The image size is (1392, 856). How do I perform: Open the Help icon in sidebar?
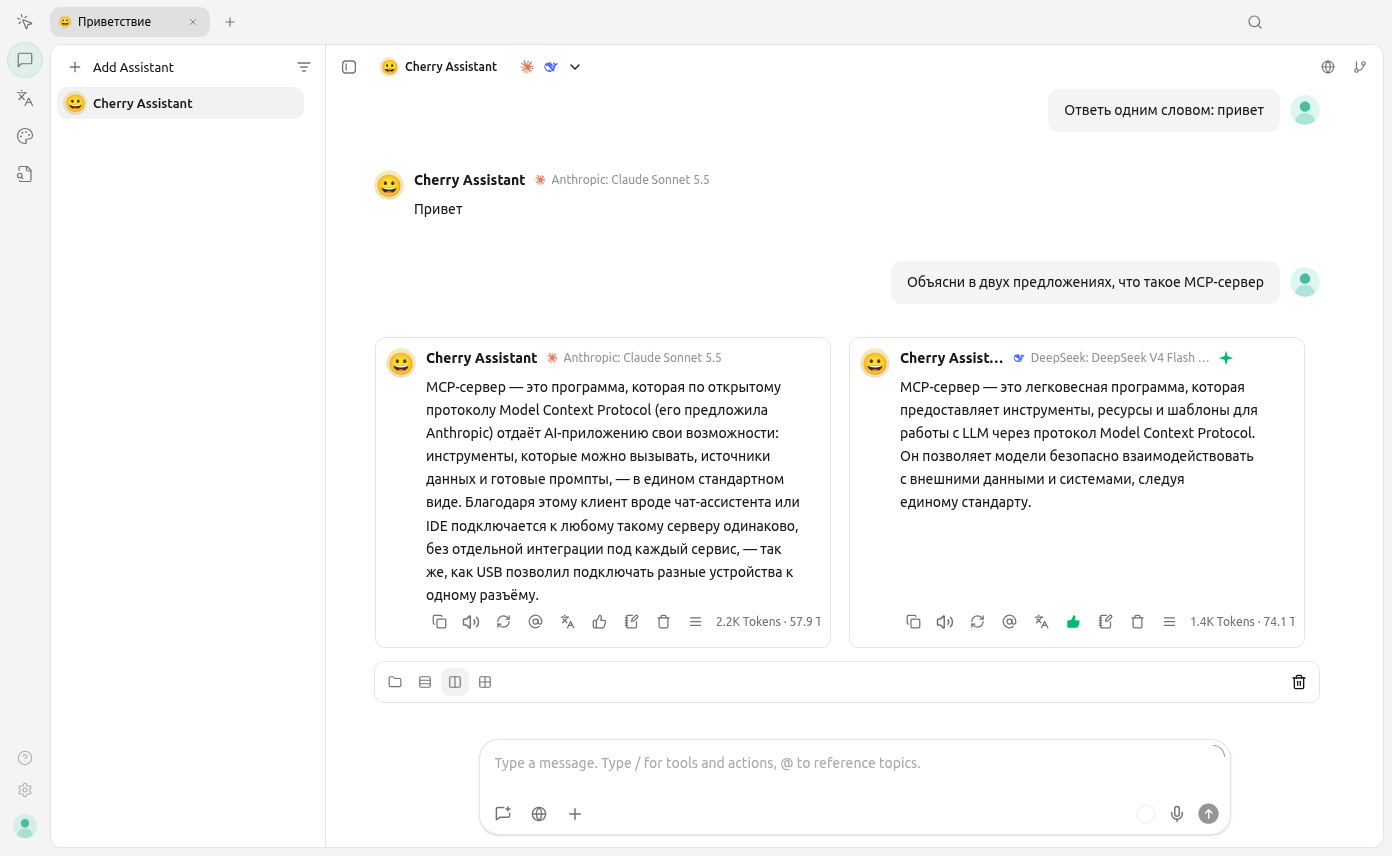pyautogui.click(x=25, y=758)
